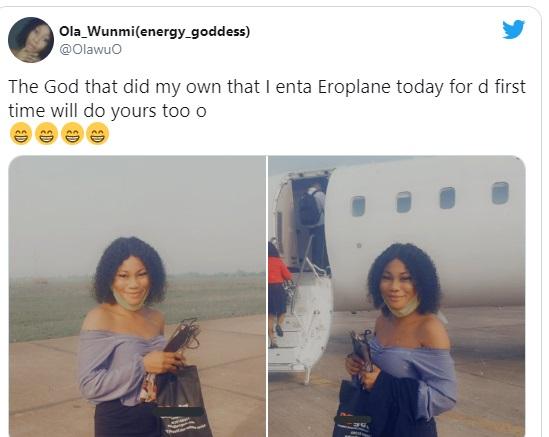Click the third grinning emoji
This screenshot has height=437, width=549.
72,134
